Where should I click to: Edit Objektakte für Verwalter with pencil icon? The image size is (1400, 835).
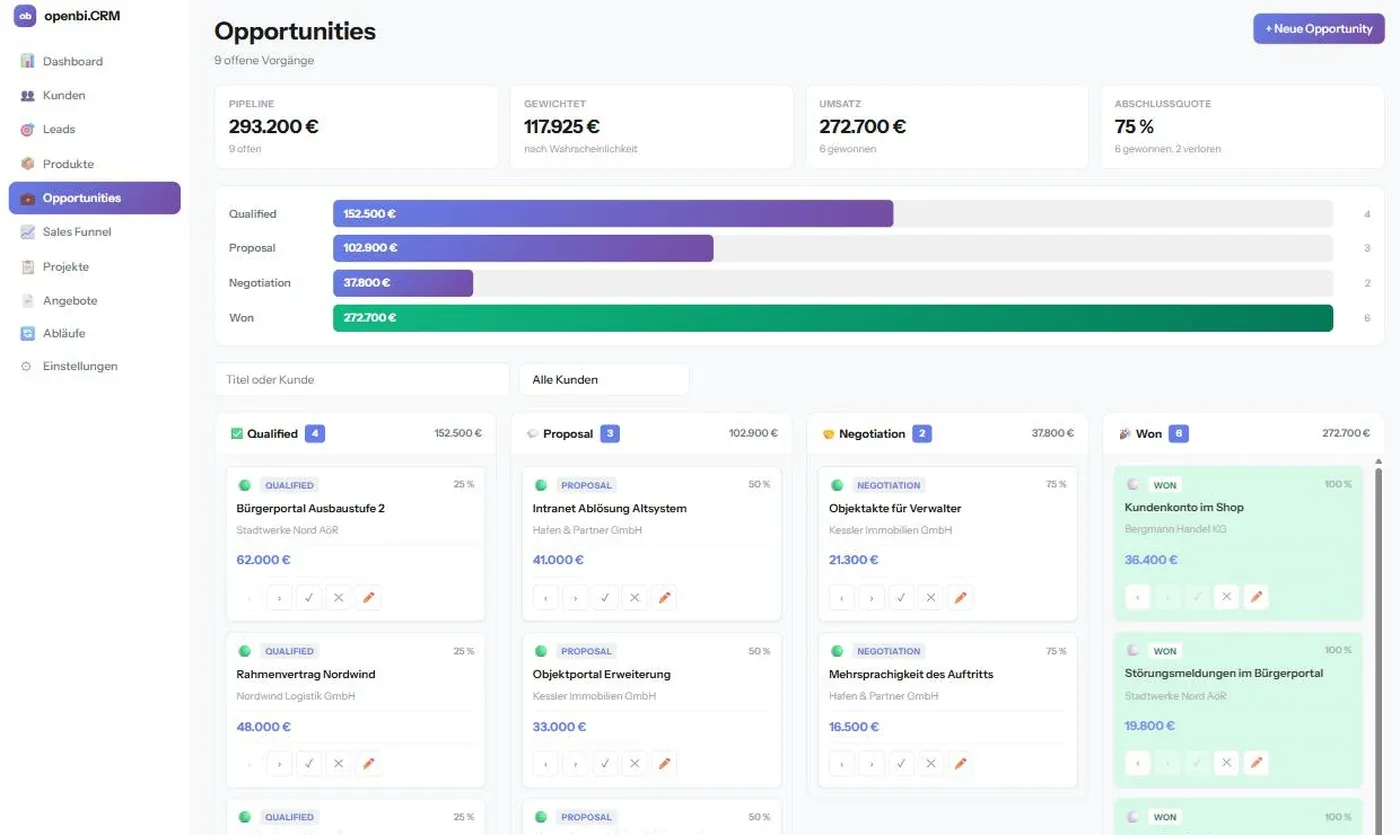(x=960, y=597)
